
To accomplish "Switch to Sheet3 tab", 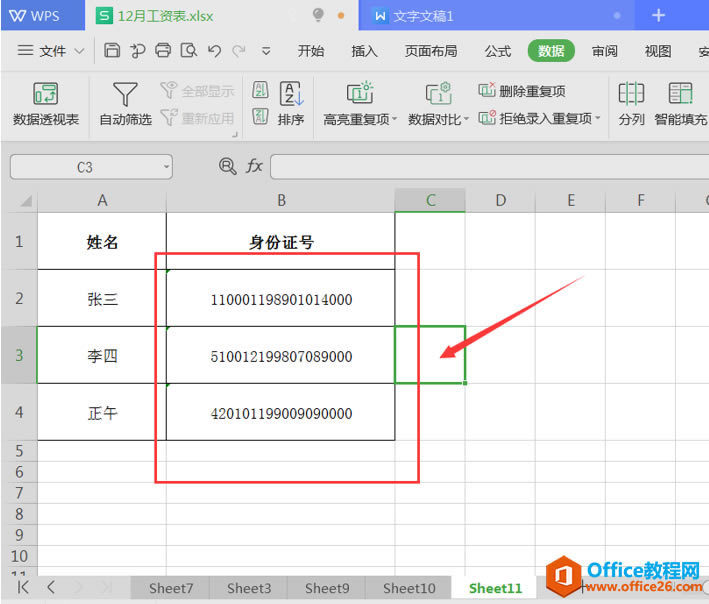I will pyautogui.click(x=249, y=588).
